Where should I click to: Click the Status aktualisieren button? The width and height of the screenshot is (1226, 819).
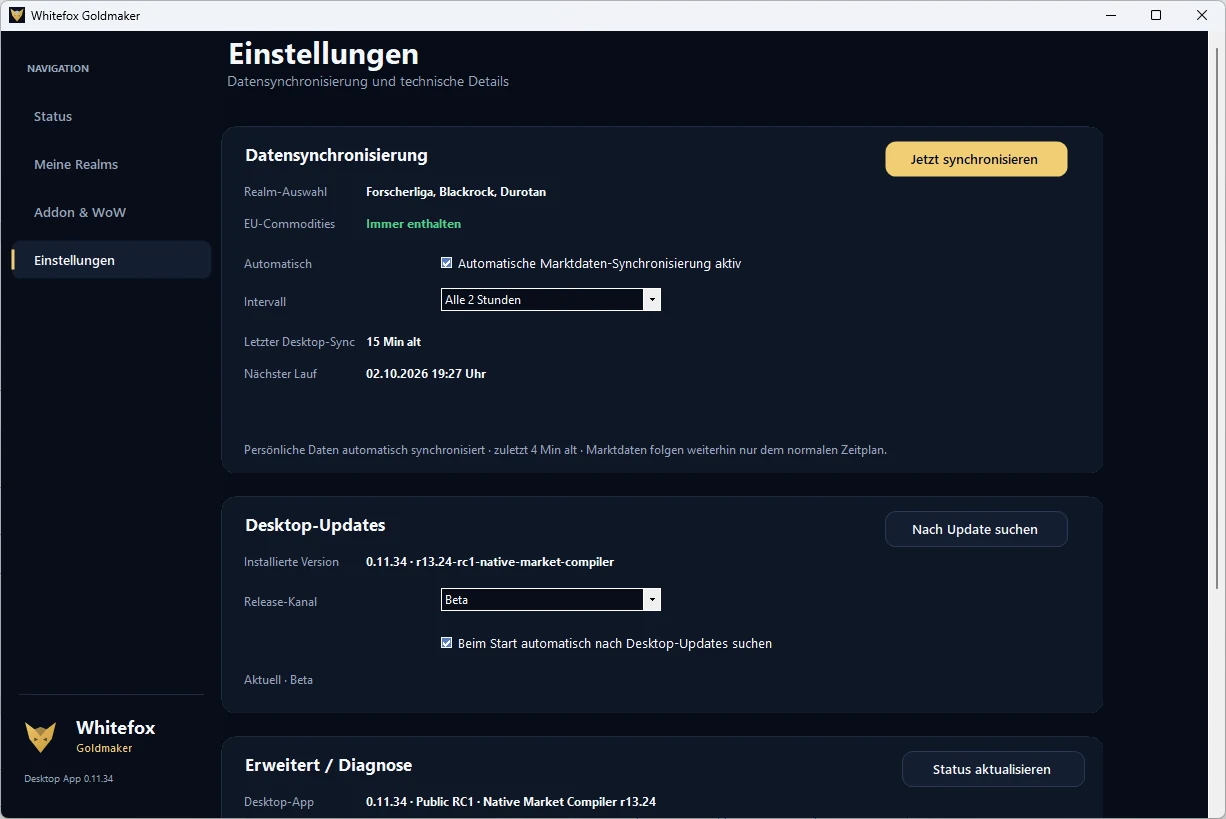click(x=993, y=769)
